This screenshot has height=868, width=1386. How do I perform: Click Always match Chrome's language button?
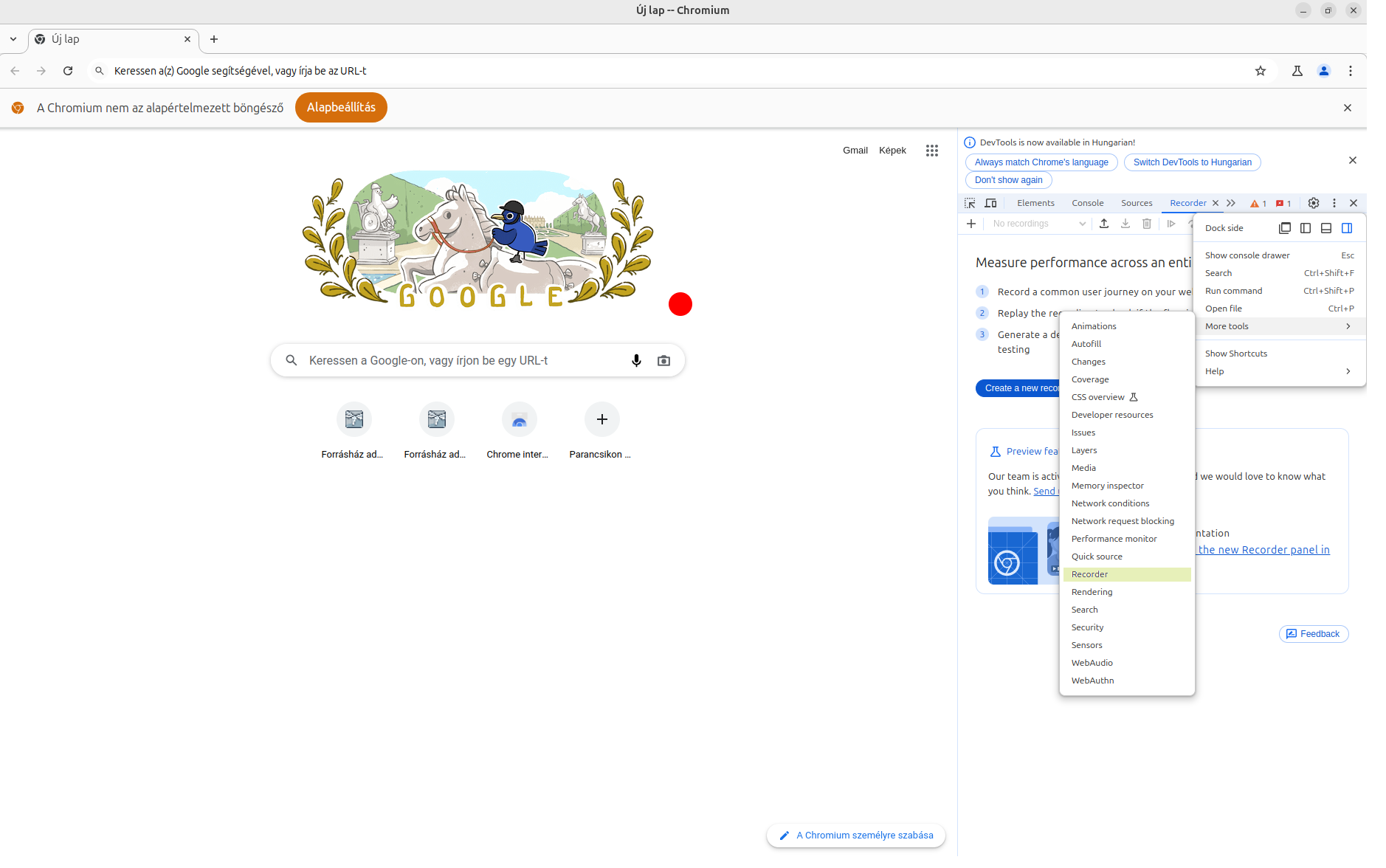tap(1041, 162)
